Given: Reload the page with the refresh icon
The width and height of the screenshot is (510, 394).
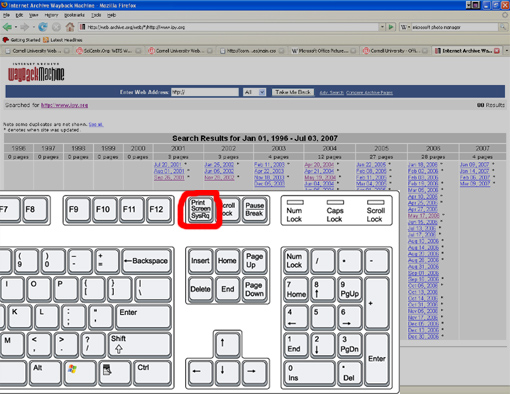Looking at the screenshot, I should 43,27.
